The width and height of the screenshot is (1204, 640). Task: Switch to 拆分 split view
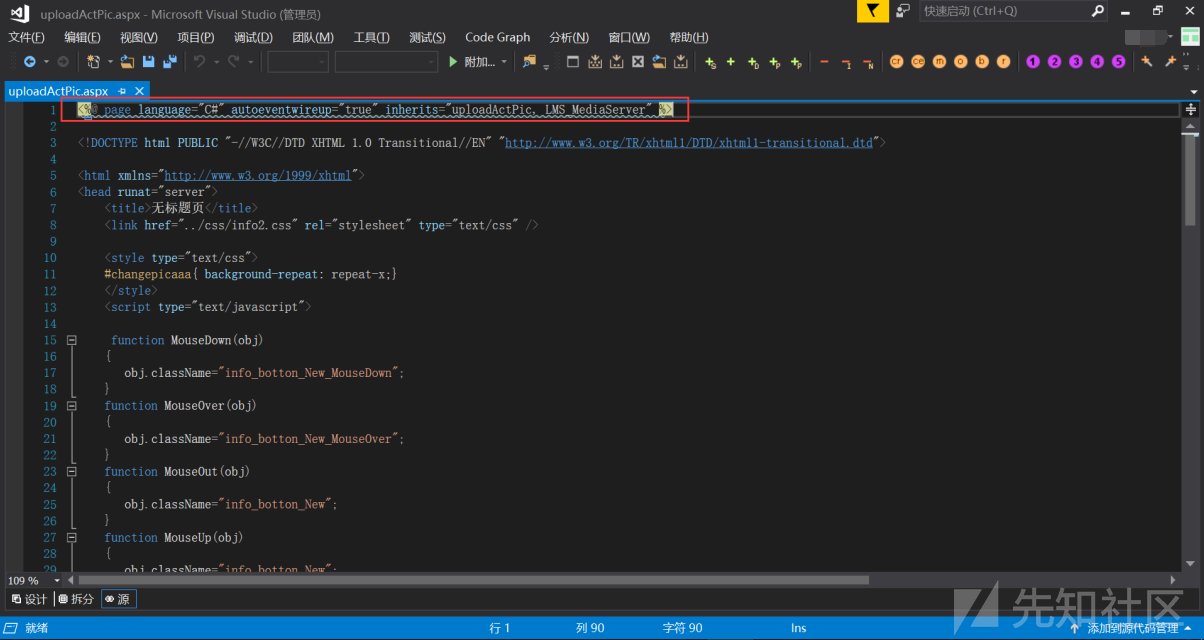click(x=76, y=599)
